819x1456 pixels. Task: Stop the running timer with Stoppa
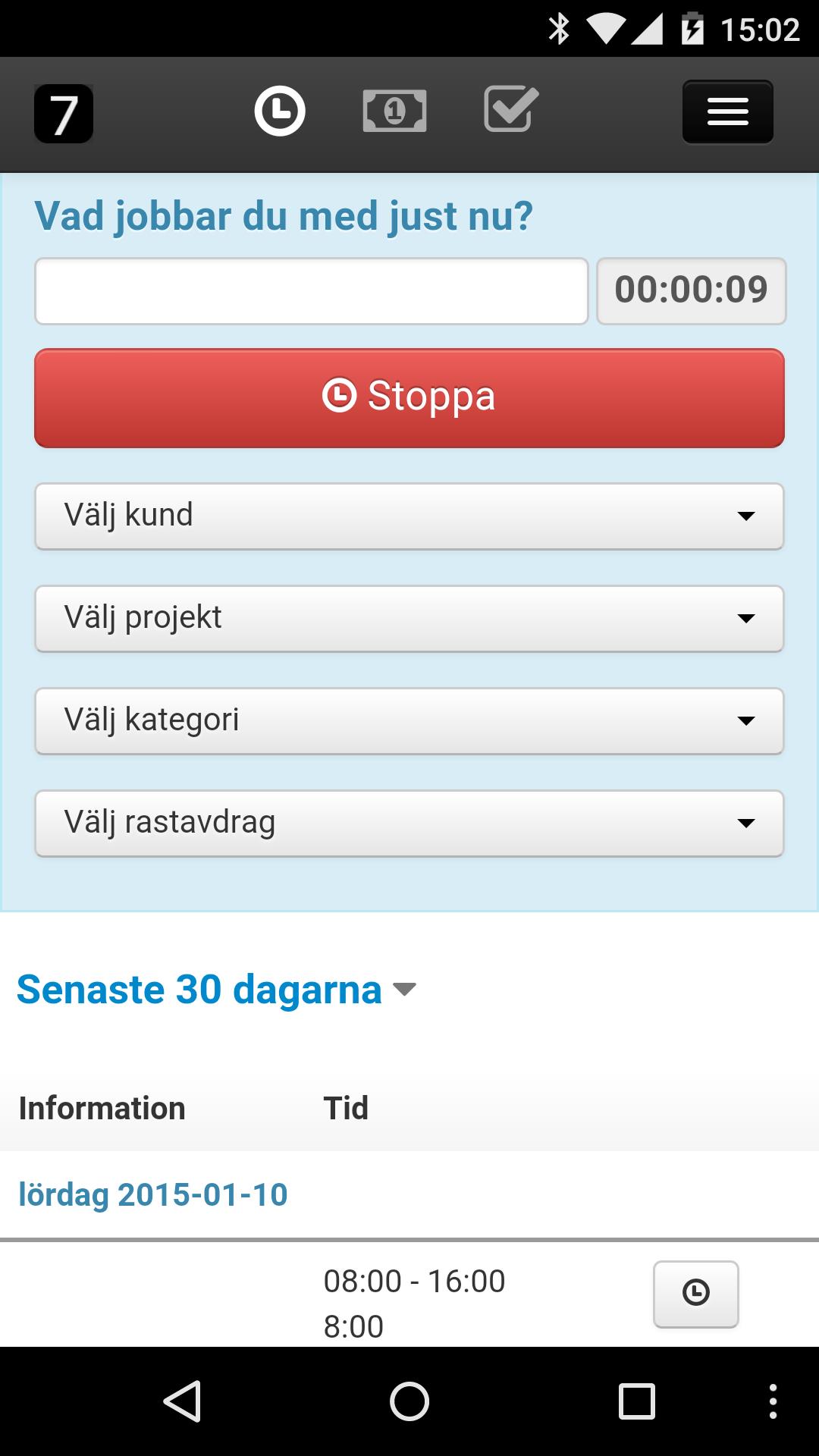click(409, 398)
